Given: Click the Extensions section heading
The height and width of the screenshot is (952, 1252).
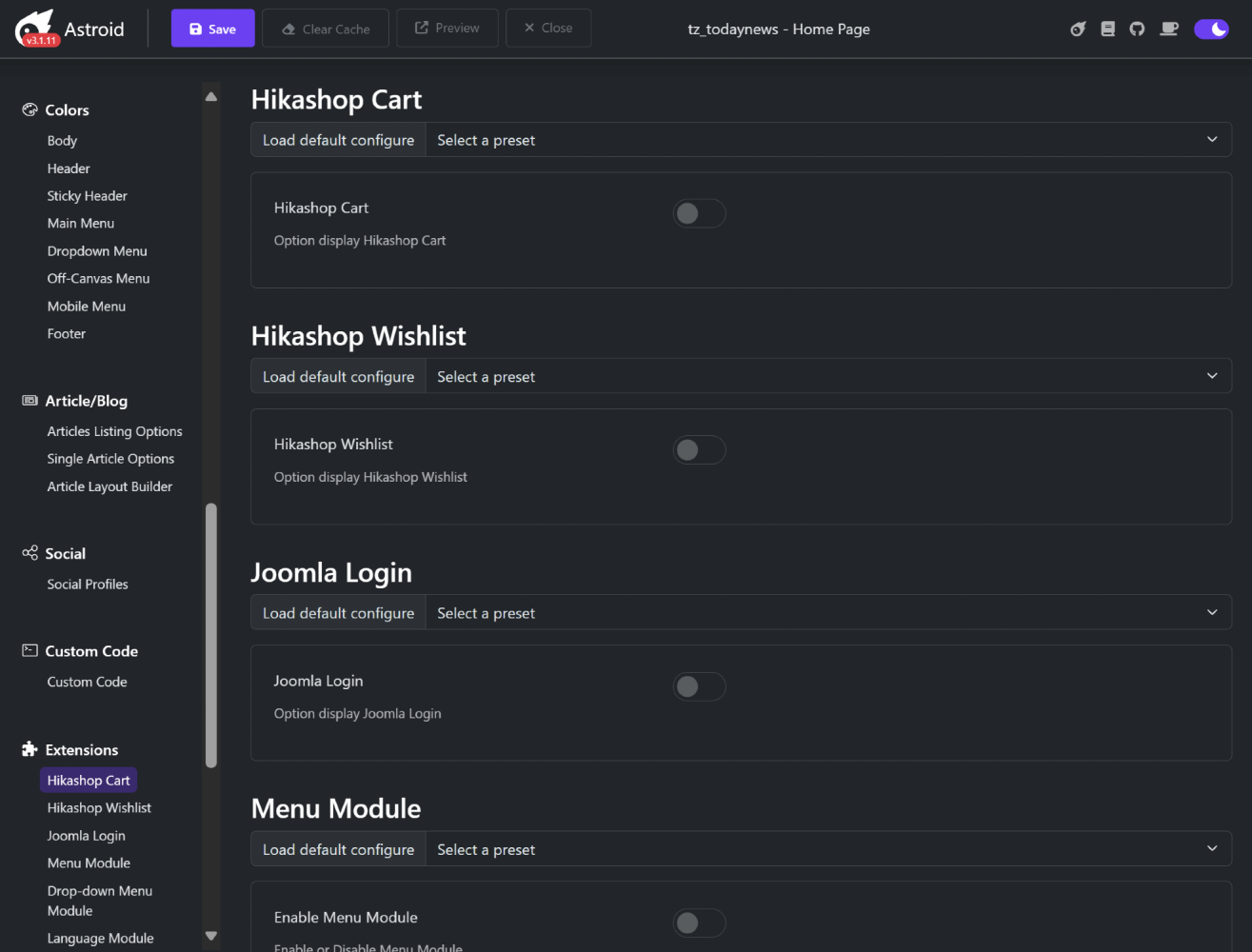Looking at the screenshot, I should (x=82, y=750).
